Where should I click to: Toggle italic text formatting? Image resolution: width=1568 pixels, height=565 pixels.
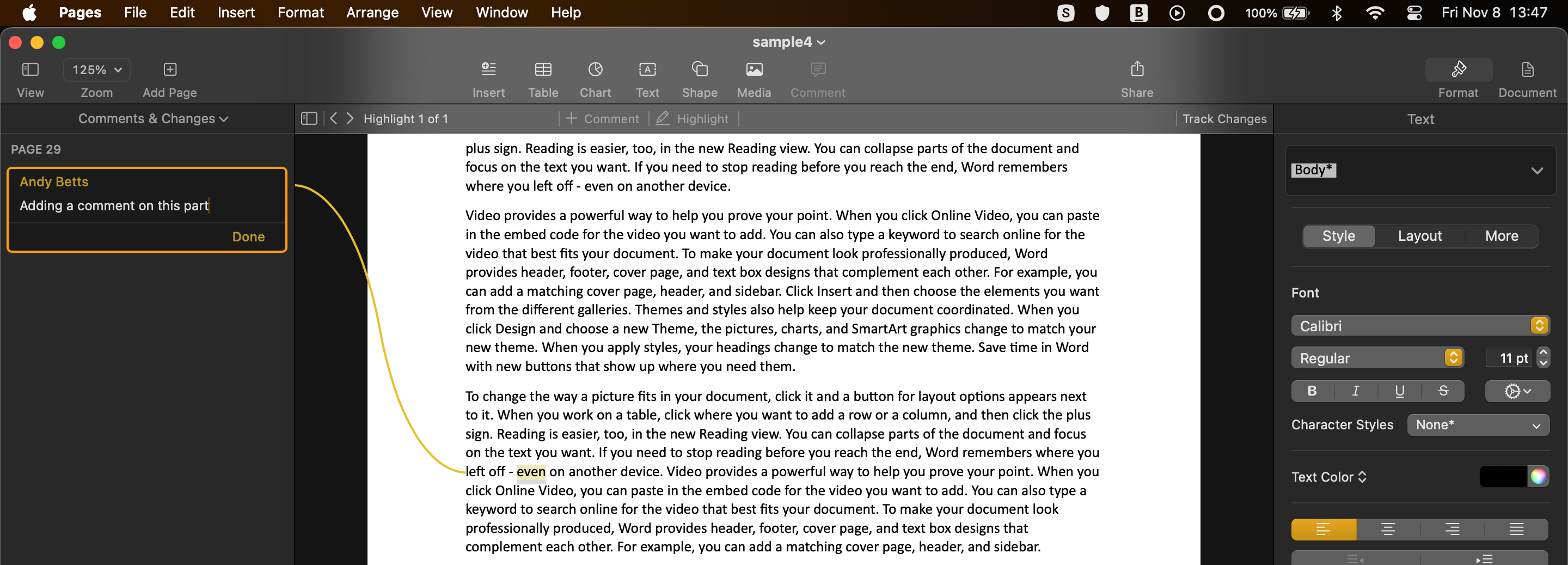[1356, 391]
